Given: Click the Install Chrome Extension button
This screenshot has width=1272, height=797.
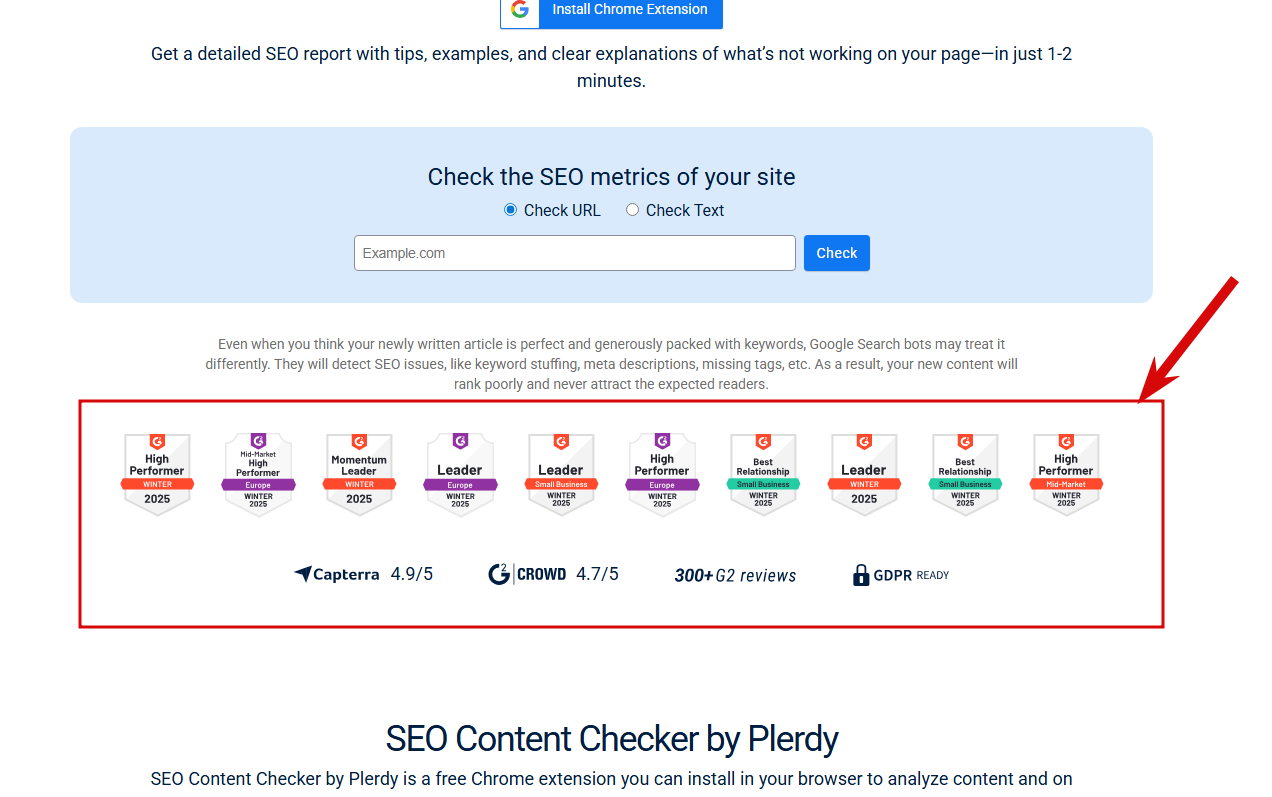Looking at the screenshot, I should (x=630, y=10).
